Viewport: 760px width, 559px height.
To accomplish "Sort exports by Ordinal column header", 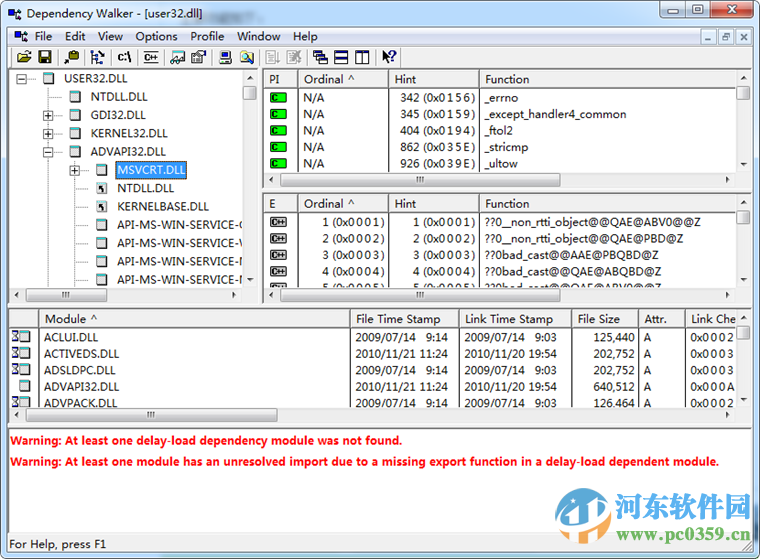I will click(343, 204).
